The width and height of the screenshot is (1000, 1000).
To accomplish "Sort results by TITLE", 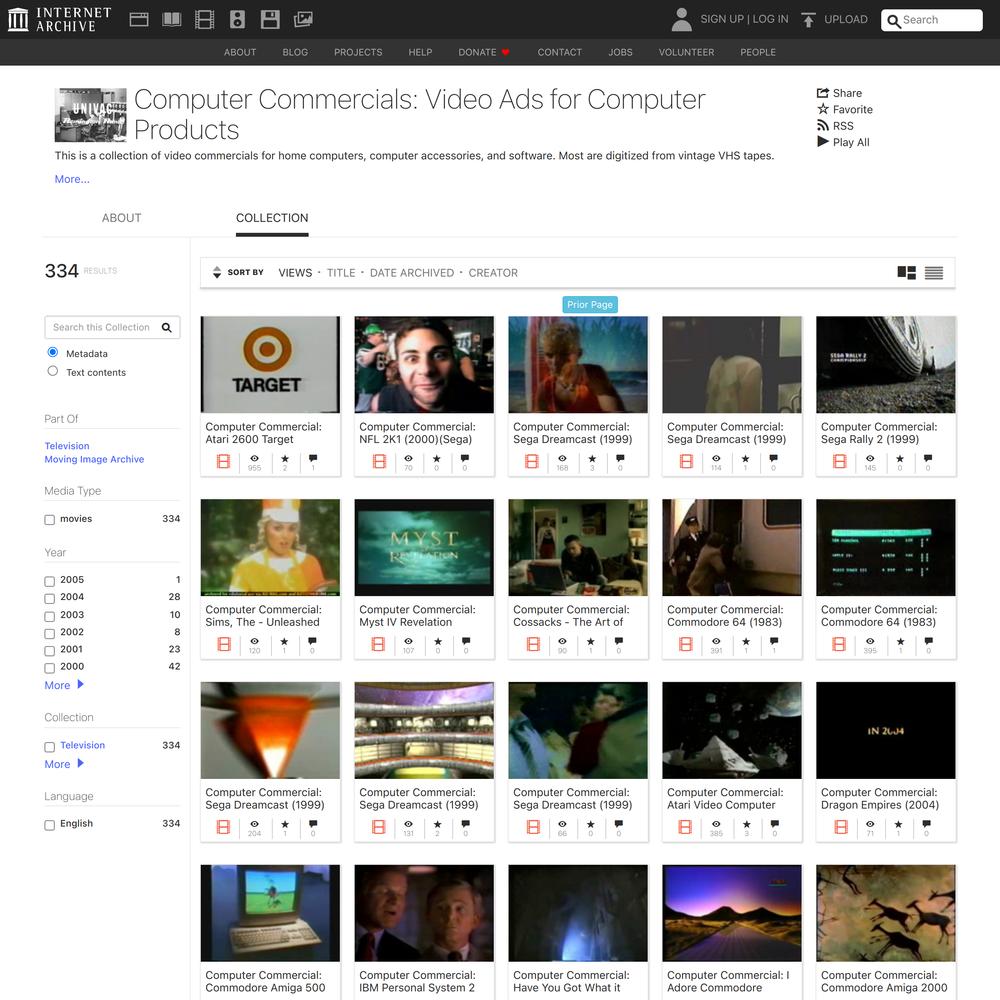I will [x=341, y=273].
